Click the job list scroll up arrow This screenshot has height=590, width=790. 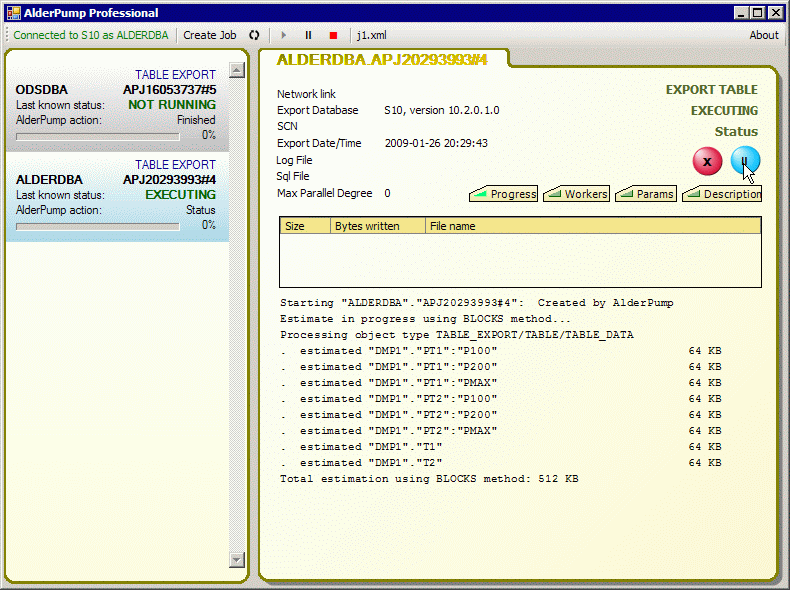(x=237, y=70)
